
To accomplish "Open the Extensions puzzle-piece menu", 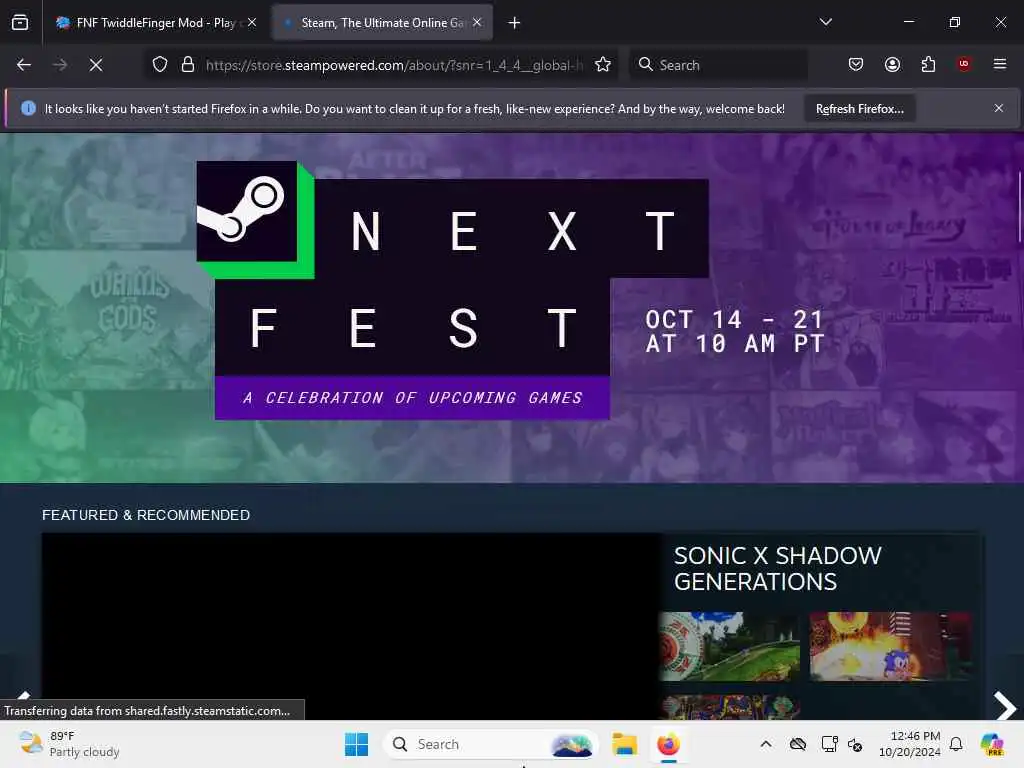I will click(928, 64).
